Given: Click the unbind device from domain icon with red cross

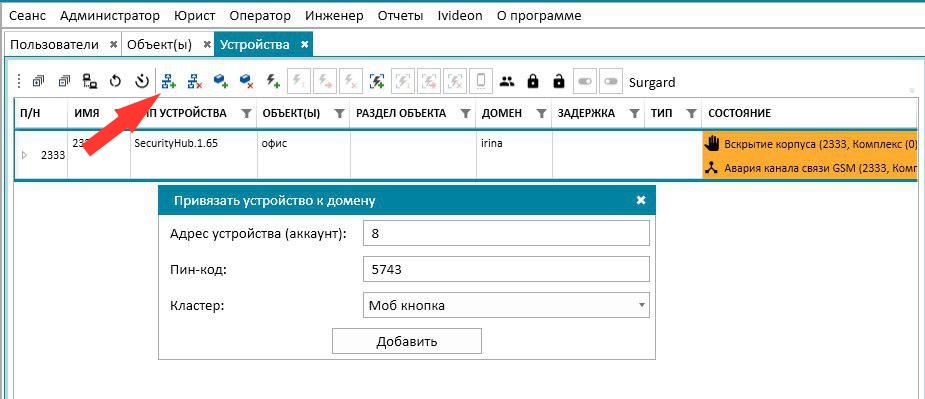Looking at the screenshot, I should tap(195, 81).
